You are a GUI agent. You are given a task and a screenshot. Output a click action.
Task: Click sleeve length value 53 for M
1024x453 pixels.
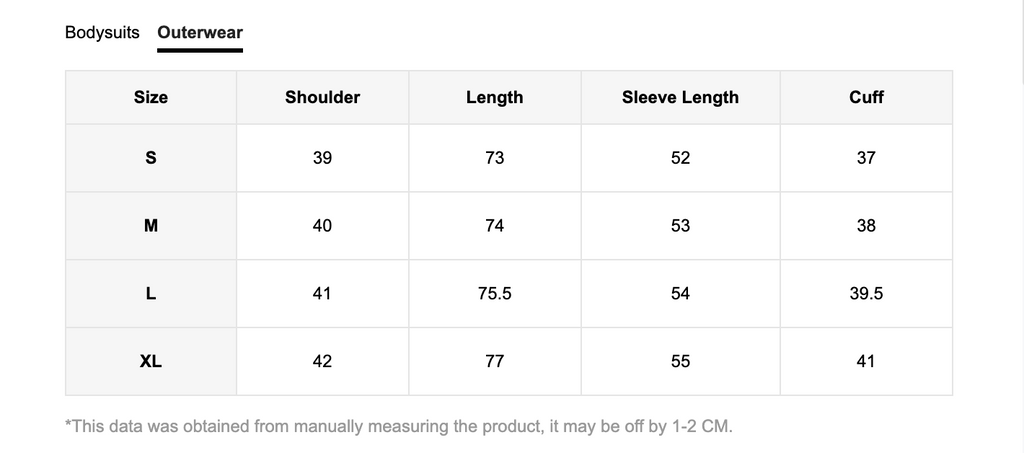point(680,226)
